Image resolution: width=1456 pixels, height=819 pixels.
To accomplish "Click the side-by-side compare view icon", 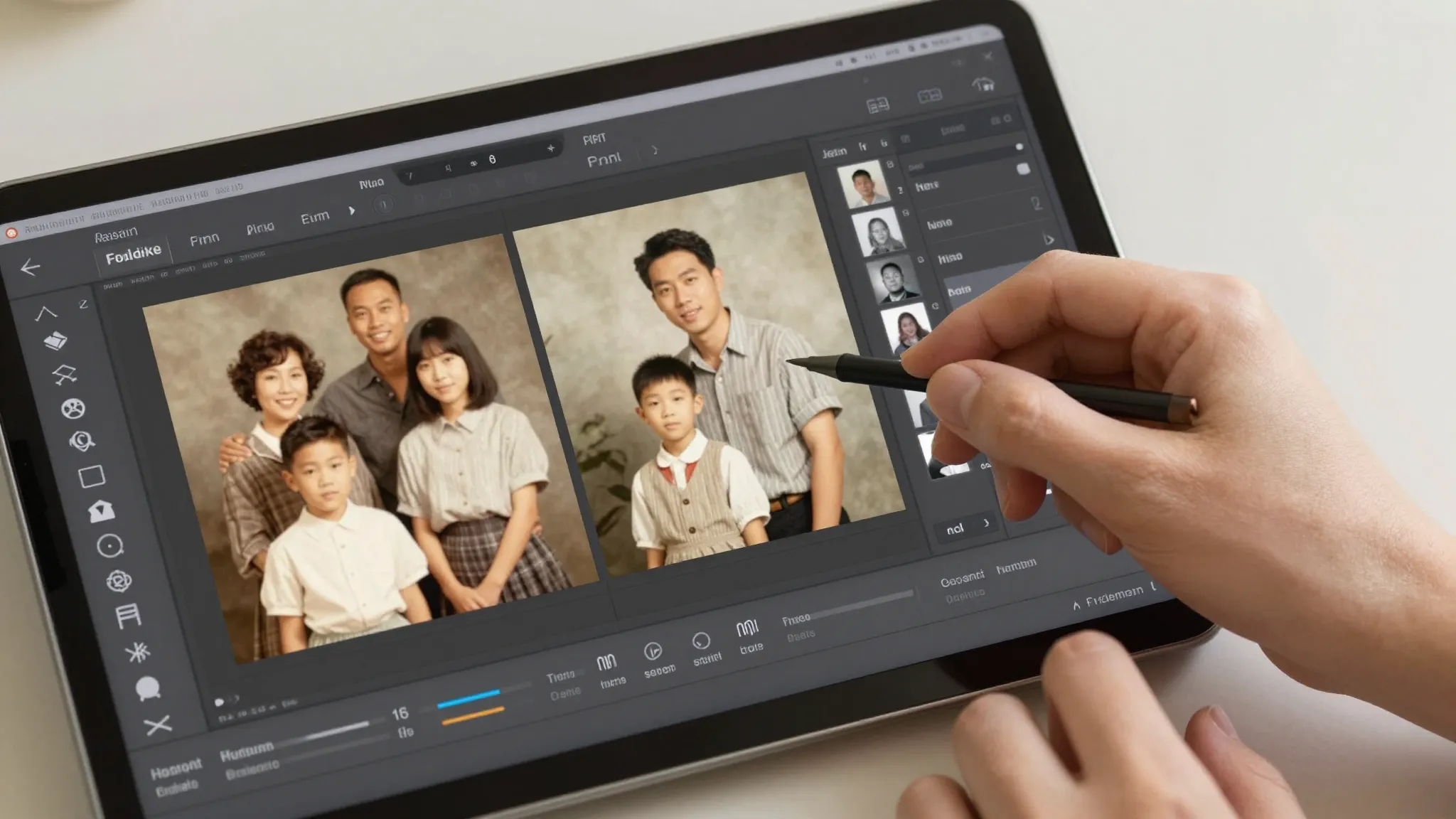I will [x=878, y=106].
